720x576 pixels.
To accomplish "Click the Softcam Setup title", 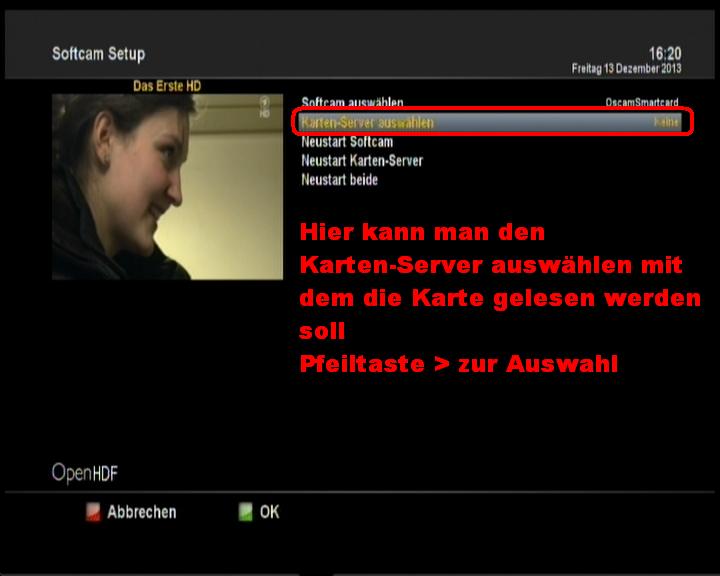I will pyautogui.click(x=98, y=54).
